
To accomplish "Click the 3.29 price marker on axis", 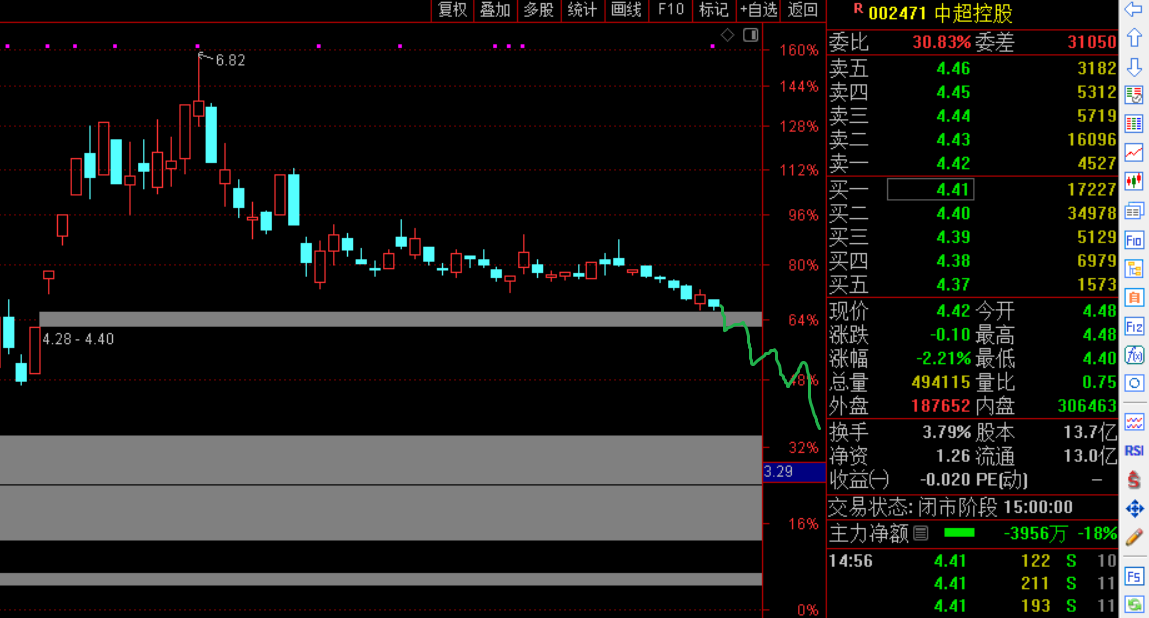I will [x=794, y=471].
